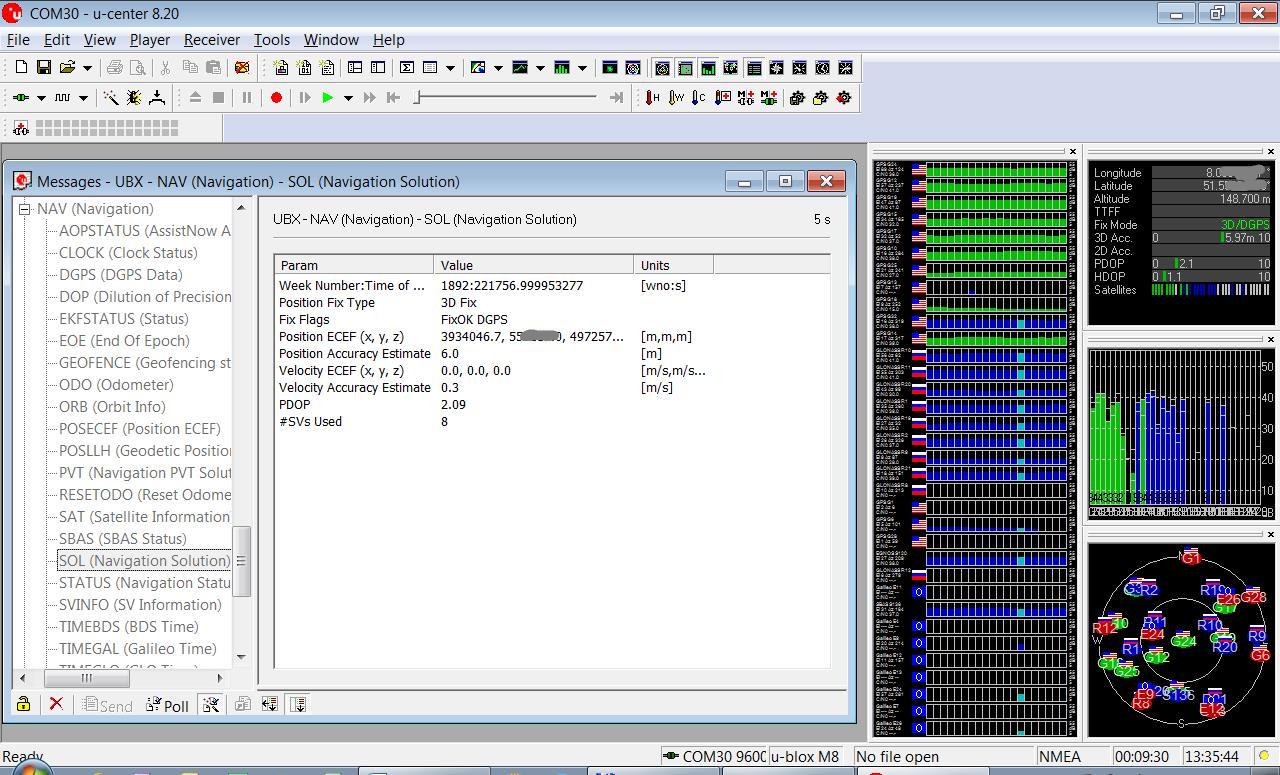The height and width of the screenshot is (775, 1280).
Task: Click the Send button in the message window
Action: coord(107,705)
